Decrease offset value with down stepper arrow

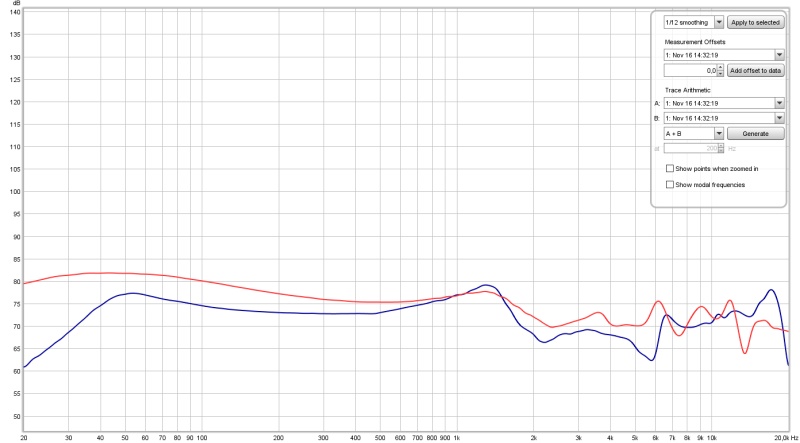(720, 74)
